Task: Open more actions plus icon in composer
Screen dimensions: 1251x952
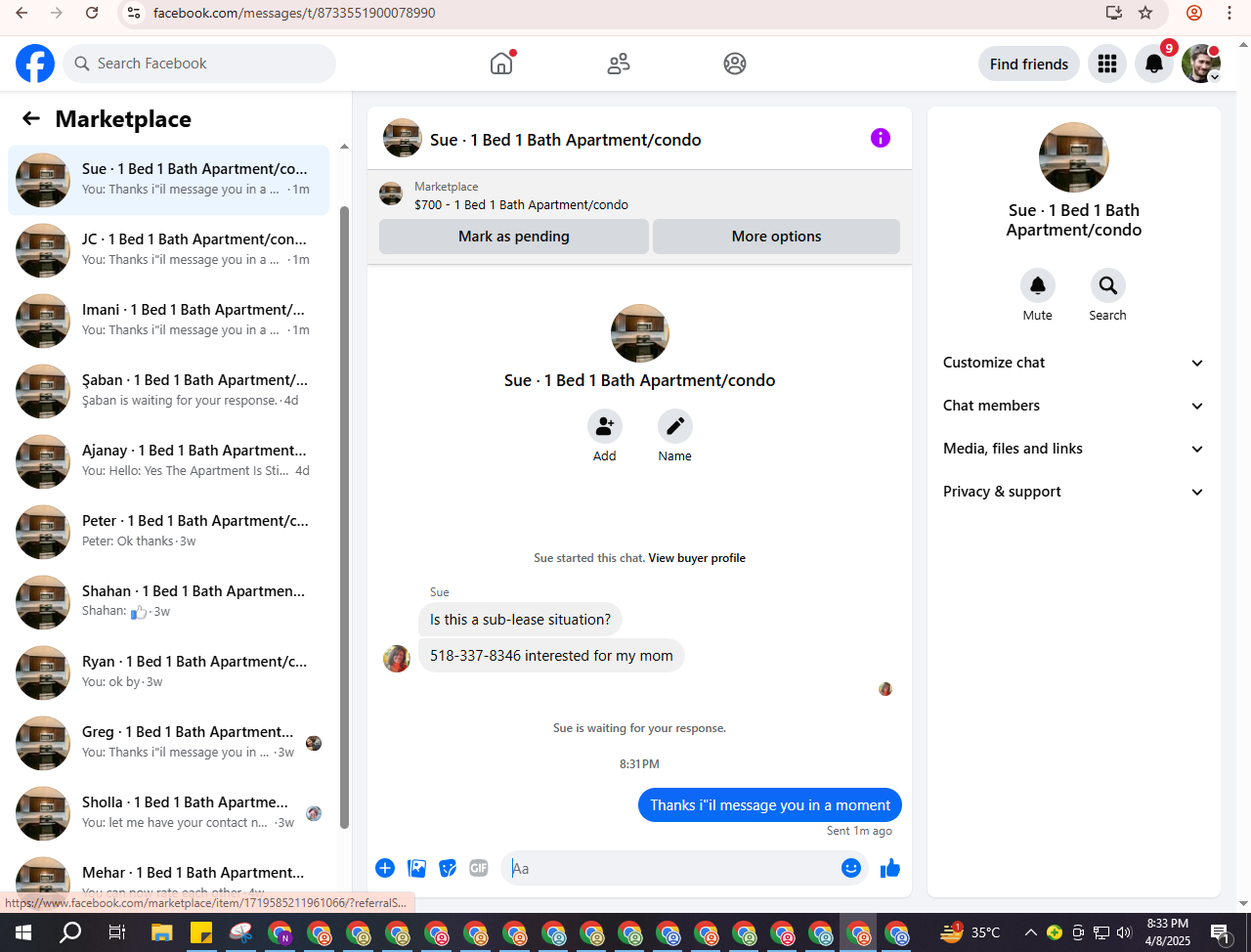Action: (385, 868)
